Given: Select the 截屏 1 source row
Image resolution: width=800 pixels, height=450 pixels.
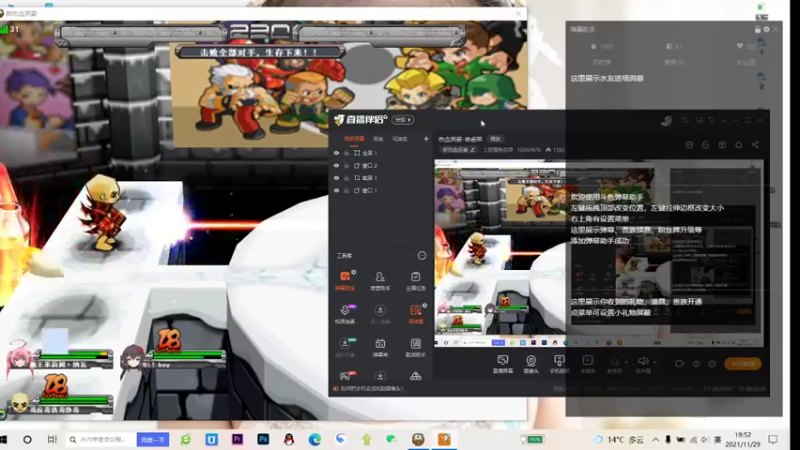Looking at the screenshot, I should tap(381, 178).
